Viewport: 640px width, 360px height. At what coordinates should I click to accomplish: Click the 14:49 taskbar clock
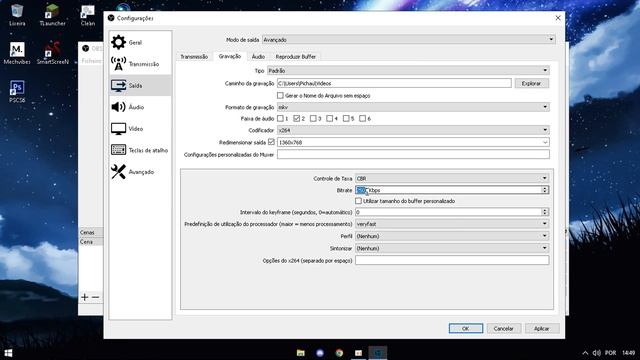(x=629, y=353)
